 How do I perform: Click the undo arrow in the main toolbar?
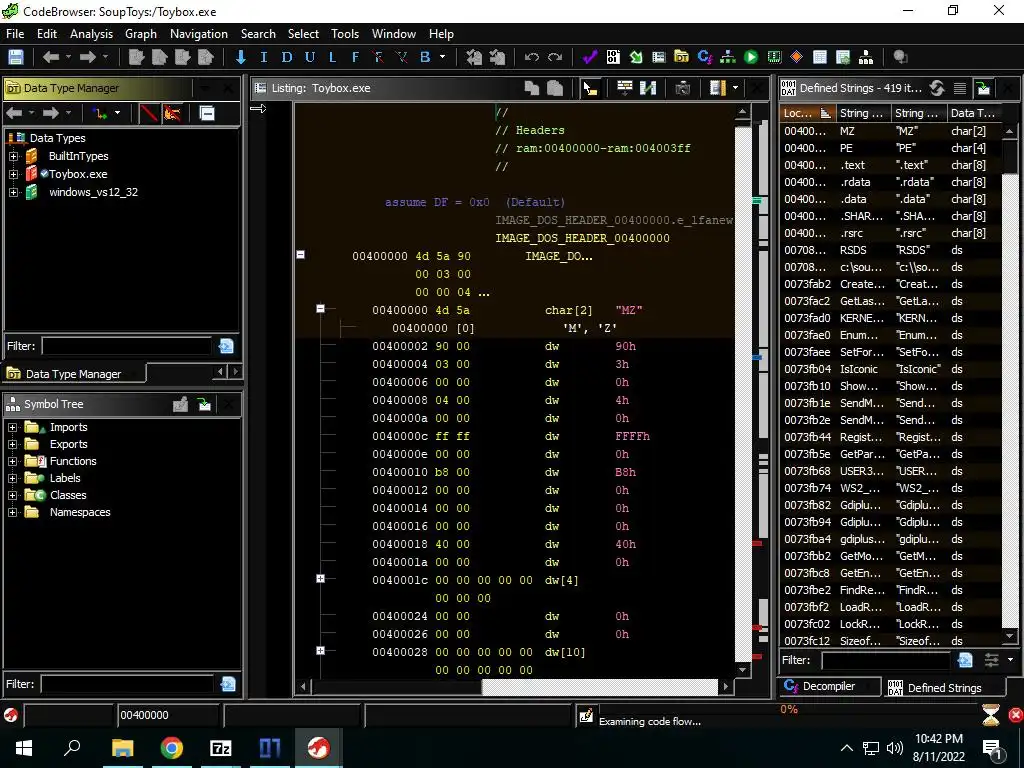coord(532,57)
